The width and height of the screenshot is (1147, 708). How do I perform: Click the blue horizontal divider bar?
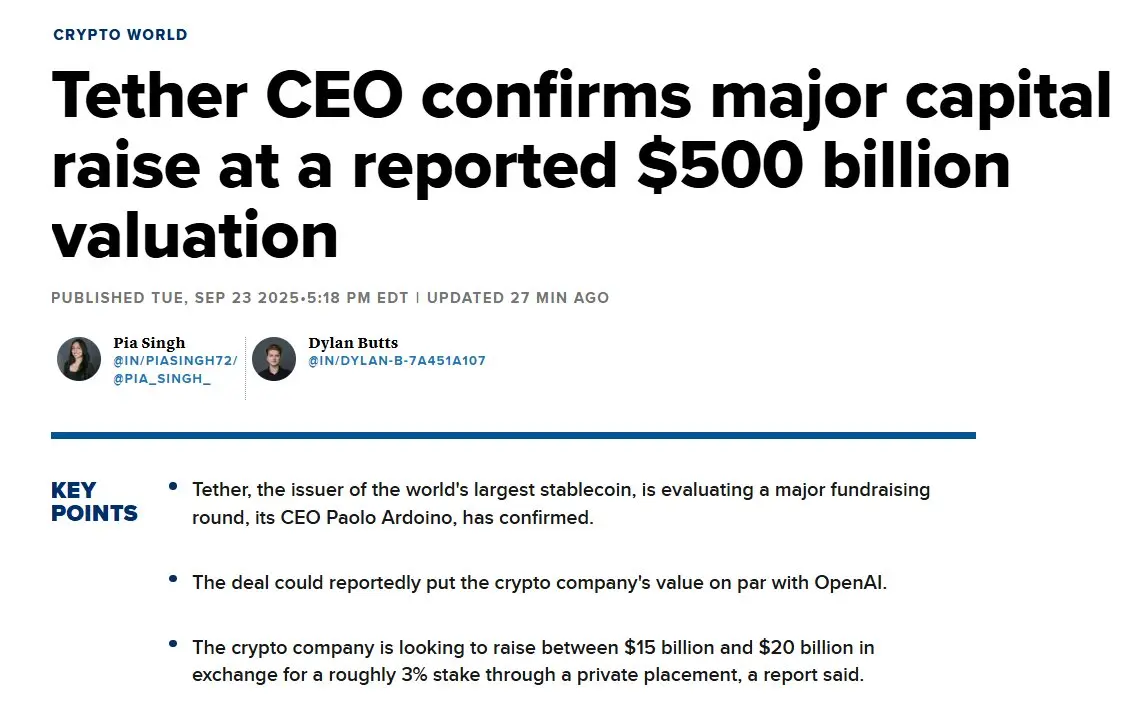tap(514, 435)
